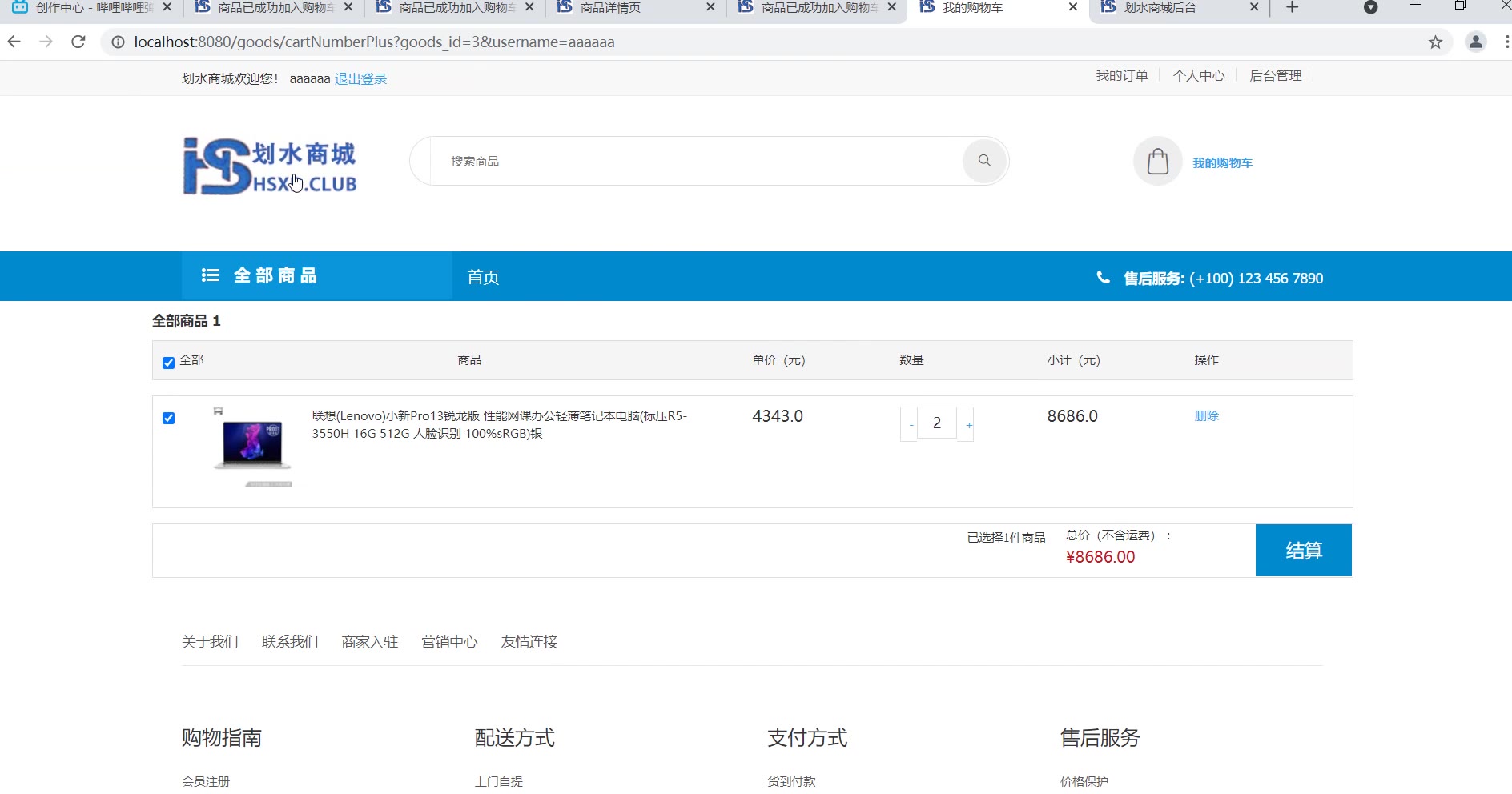Viewport: 1512px width, 794px height.
Task: Click the search magnifier icon
Action: tap(984, 161)
